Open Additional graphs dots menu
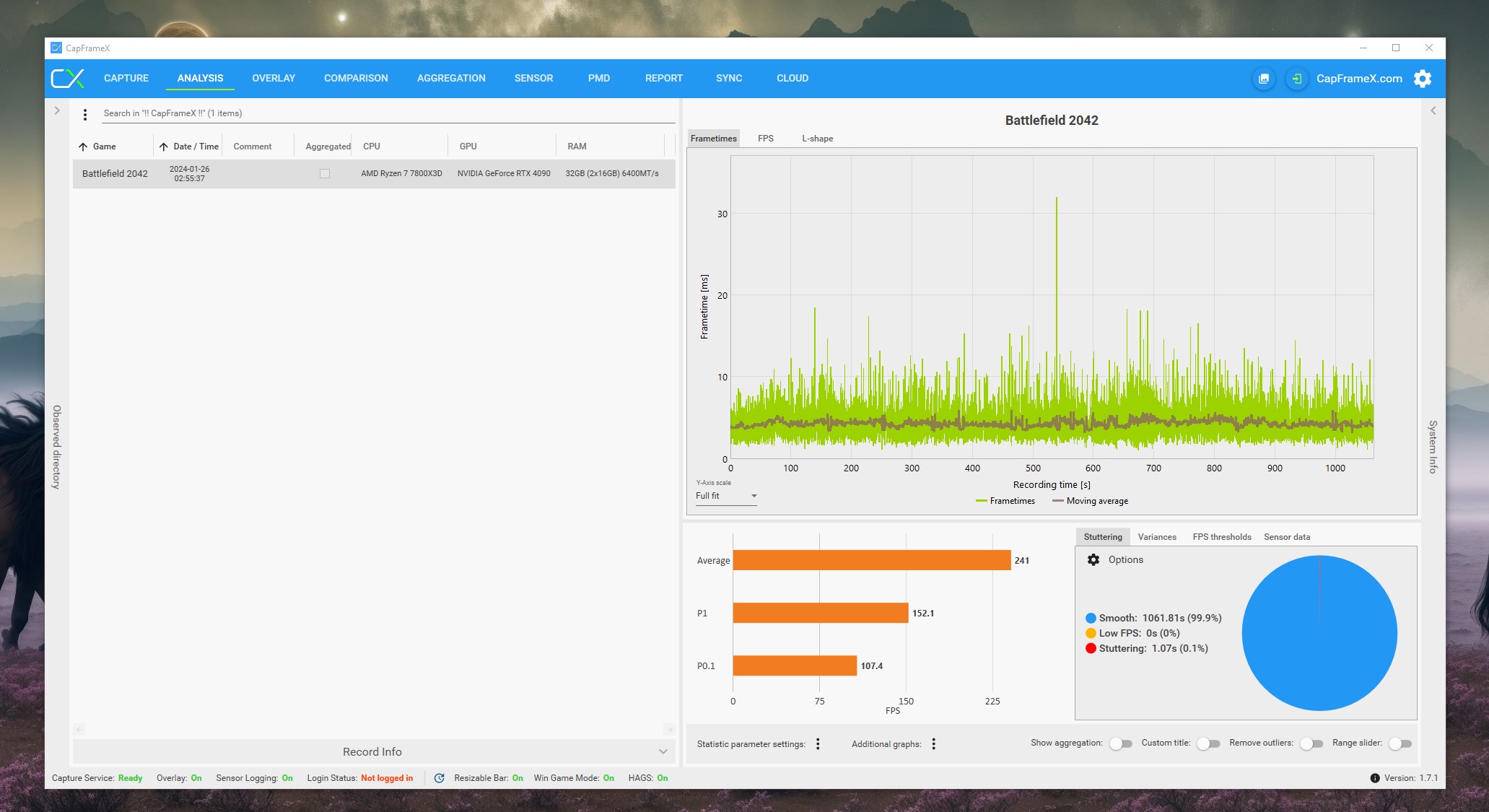Viewport: 1489px width, 812px height. (x=933, y=743)
